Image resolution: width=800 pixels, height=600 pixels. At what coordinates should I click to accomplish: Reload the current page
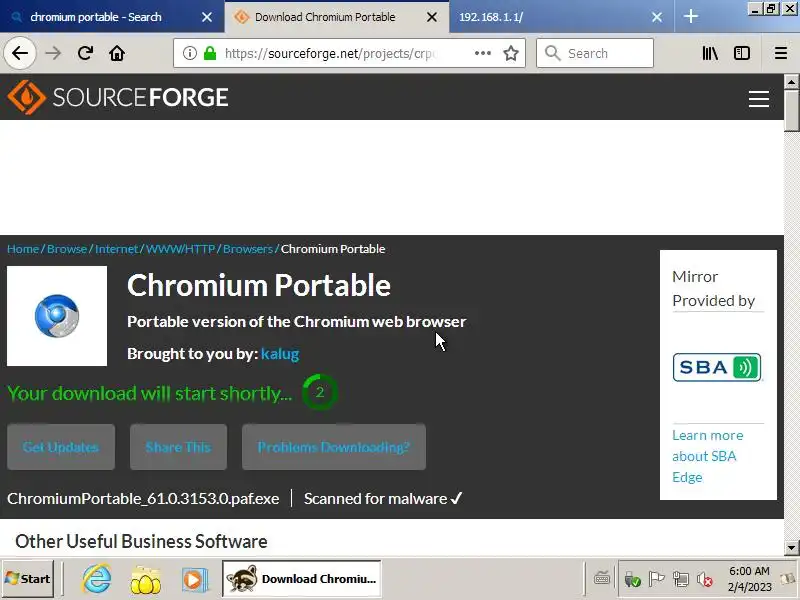tap(85, 53)
